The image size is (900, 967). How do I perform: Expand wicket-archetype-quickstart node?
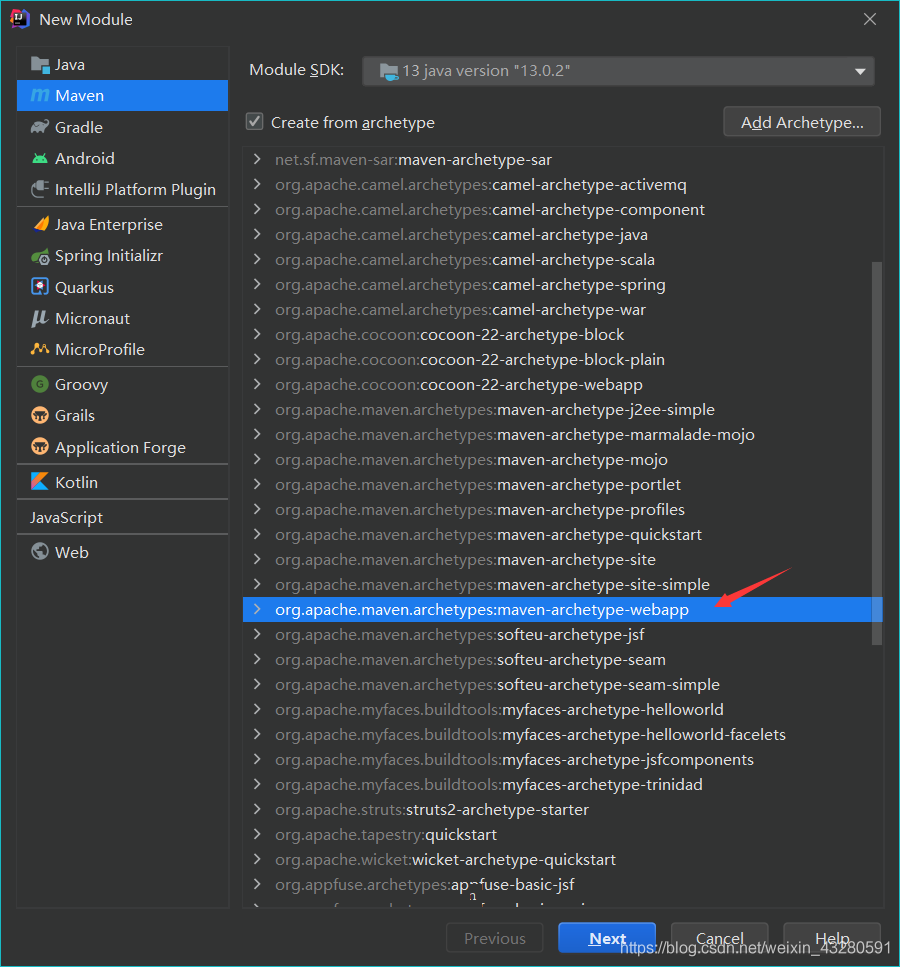coord(257,860)
